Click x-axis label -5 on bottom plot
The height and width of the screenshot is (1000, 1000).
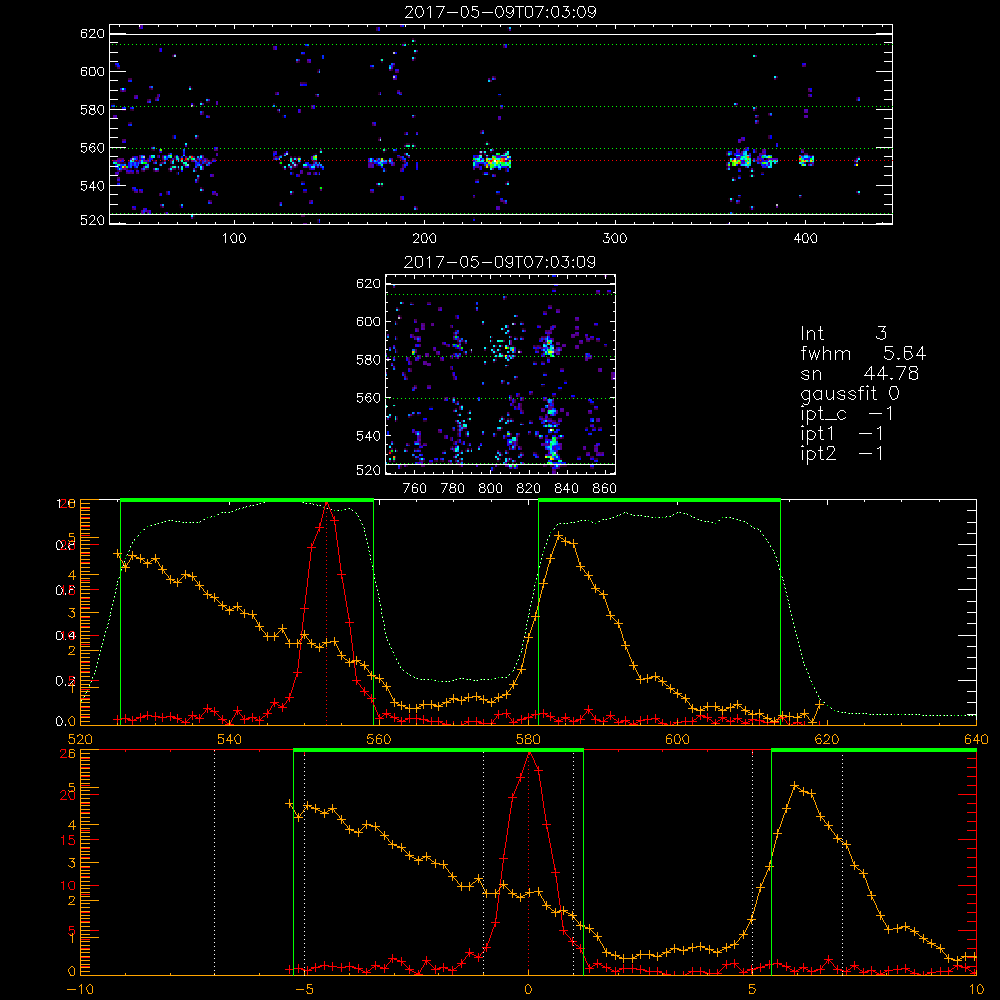[305, 990]
